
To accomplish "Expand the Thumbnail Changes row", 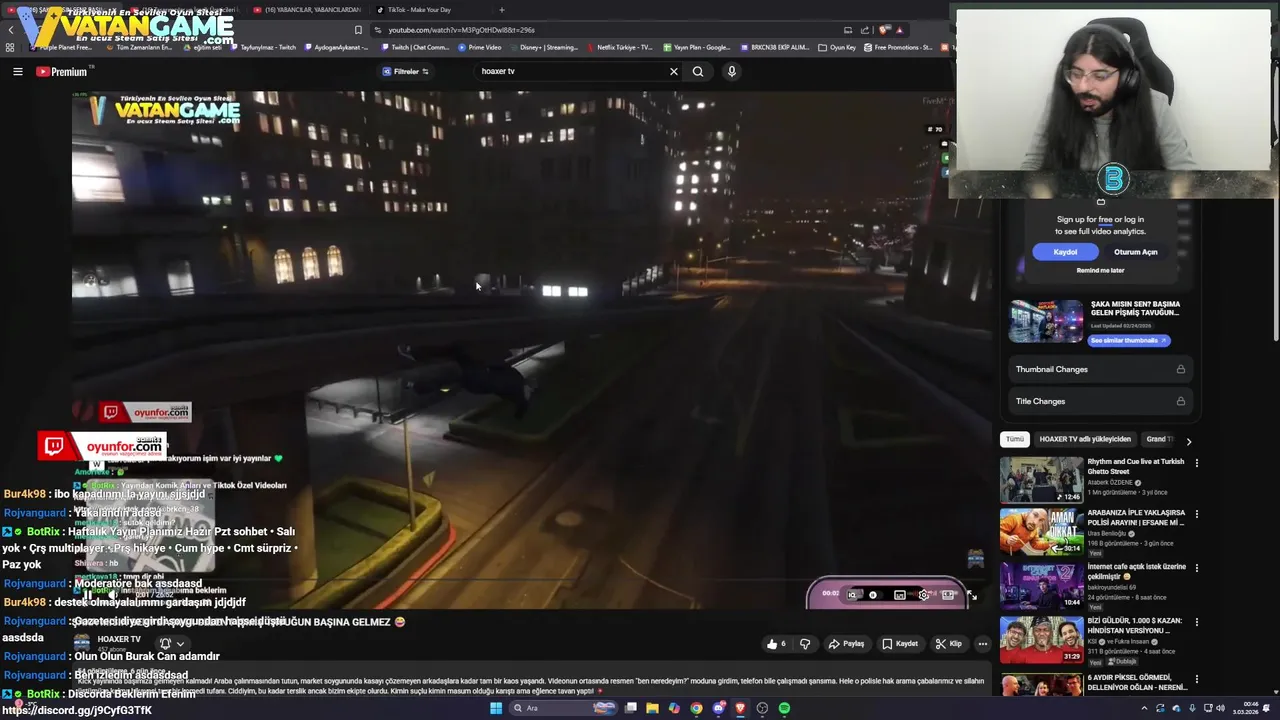I will point(1100,369).
